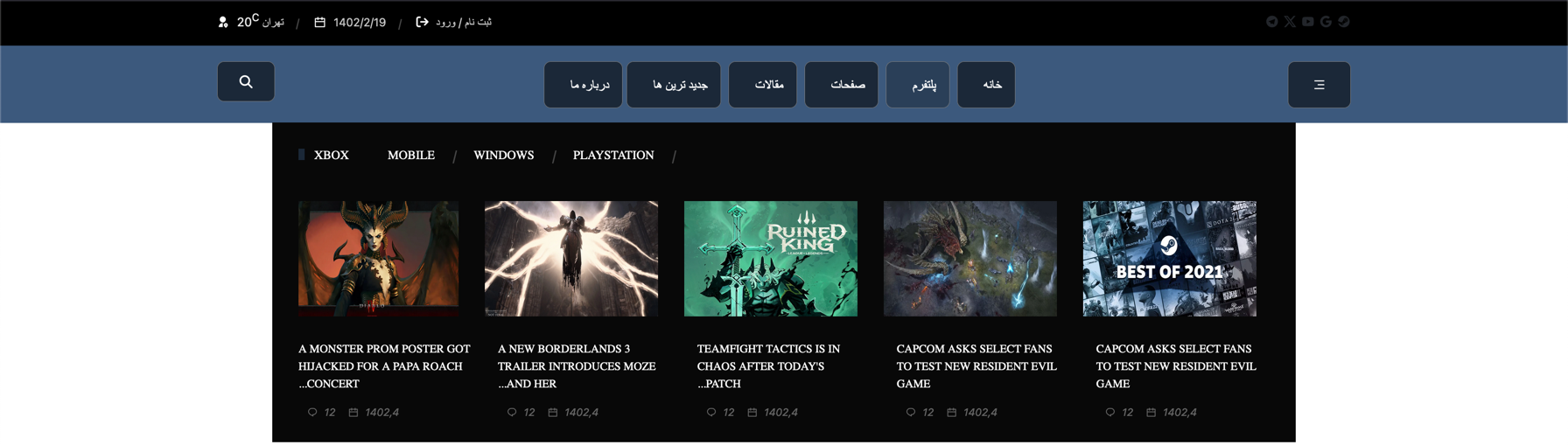Open the Diablo Lilith demon thumbnail
This screenshot has width=1568, height=445.
pyautogui.click(x=378, y=259)
